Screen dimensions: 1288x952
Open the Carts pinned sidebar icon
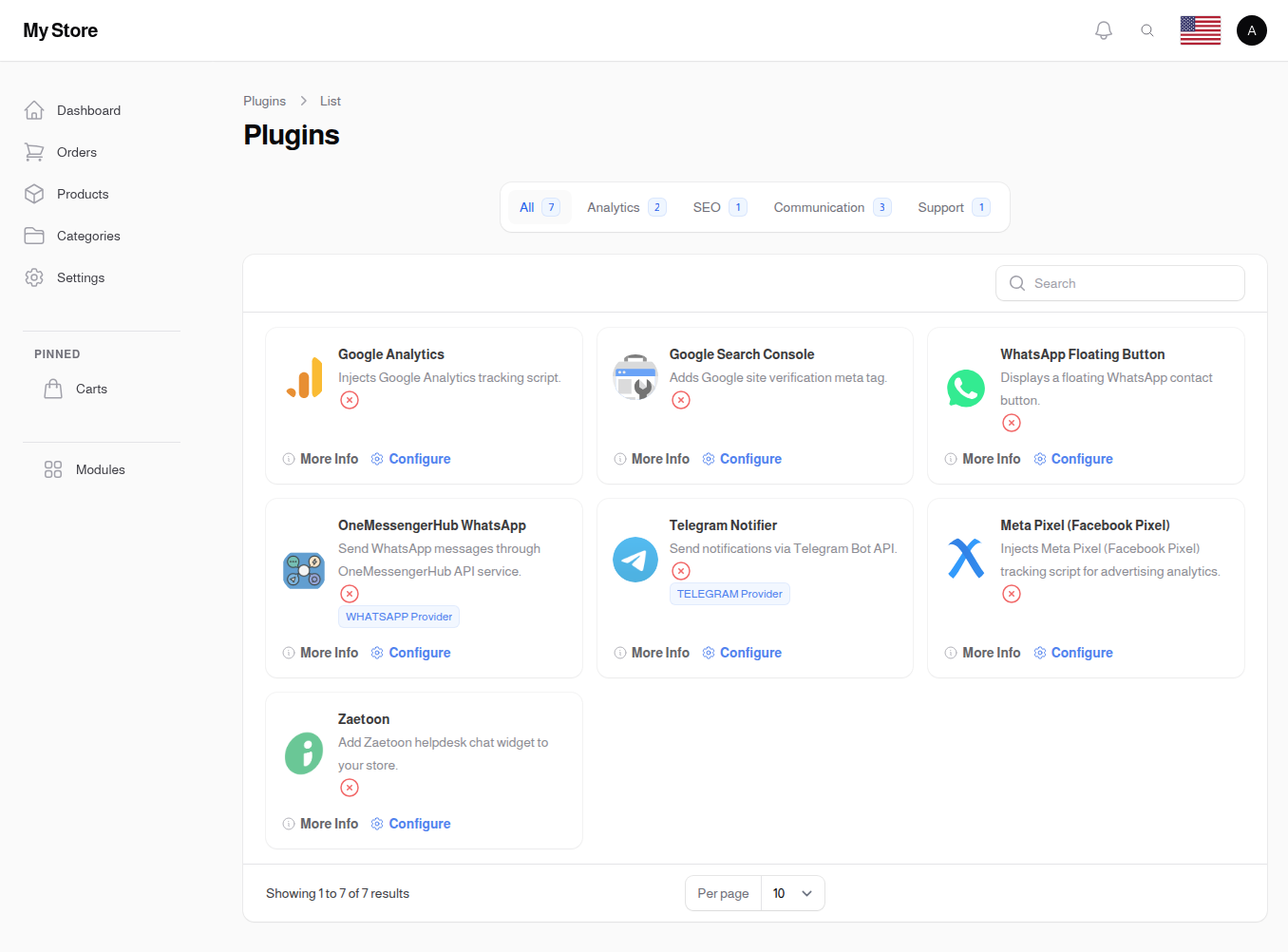pos(53,388)
